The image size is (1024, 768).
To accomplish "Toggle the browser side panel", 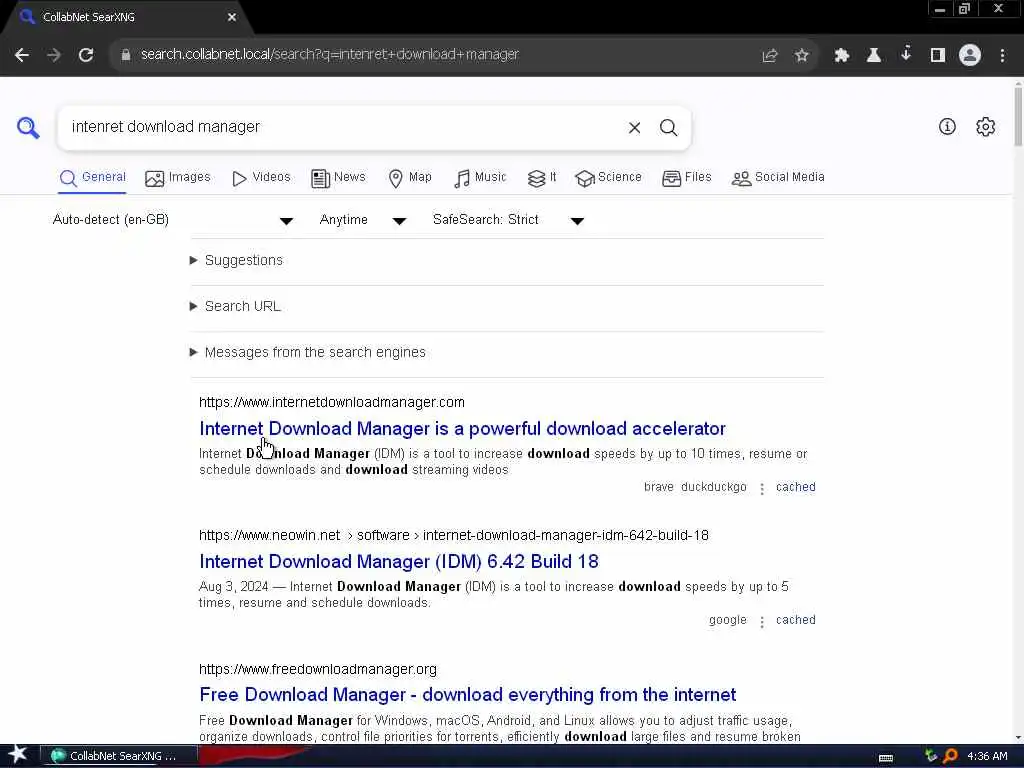I will 938,56.
